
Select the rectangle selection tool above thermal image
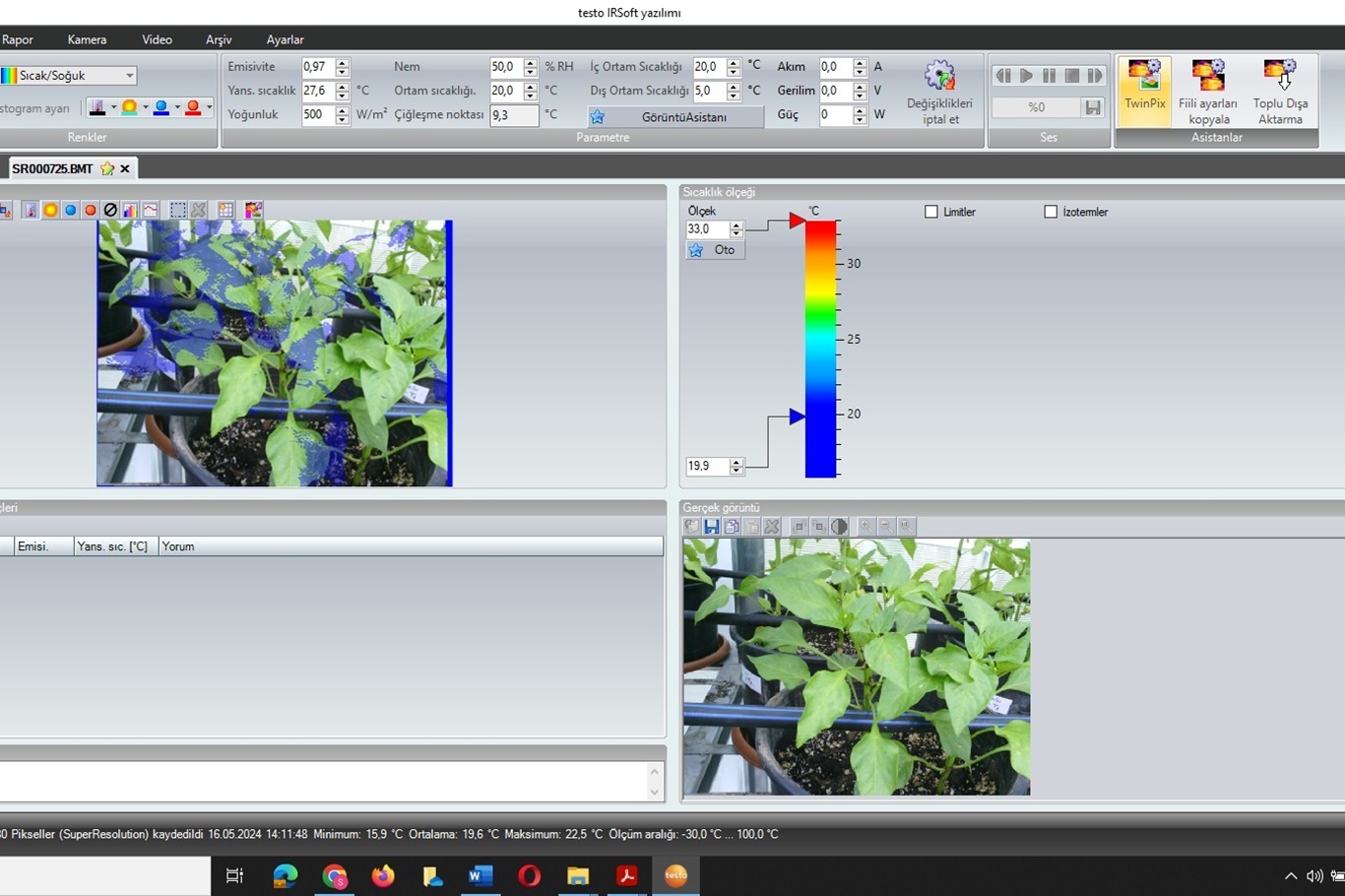[177, 210]
